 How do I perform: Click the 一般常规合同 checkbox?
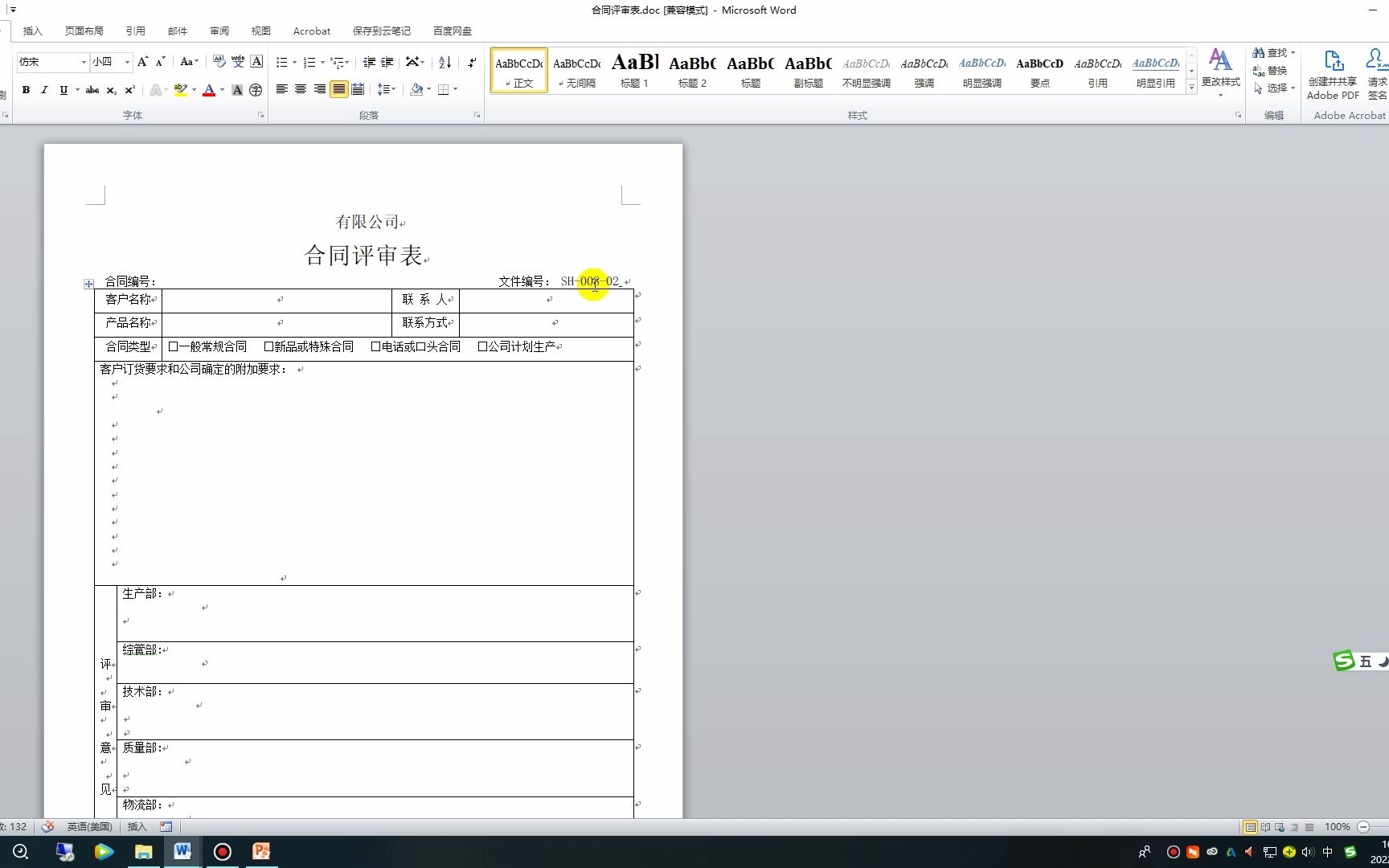(x=173, y=346)
